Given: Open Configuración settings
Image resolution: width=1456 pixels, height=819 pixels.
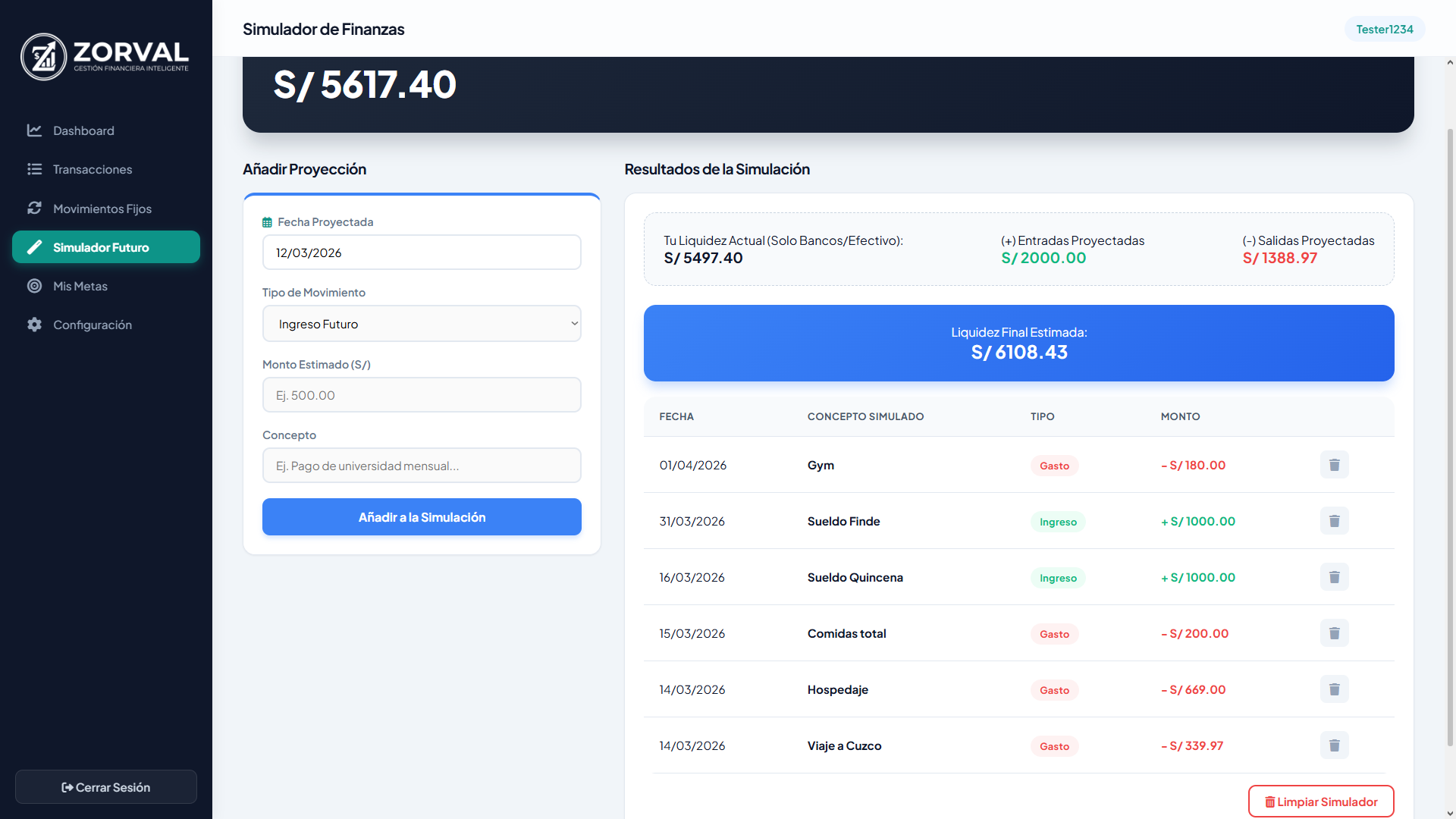Looking at the screenshot, I should [x=92, y=325].
